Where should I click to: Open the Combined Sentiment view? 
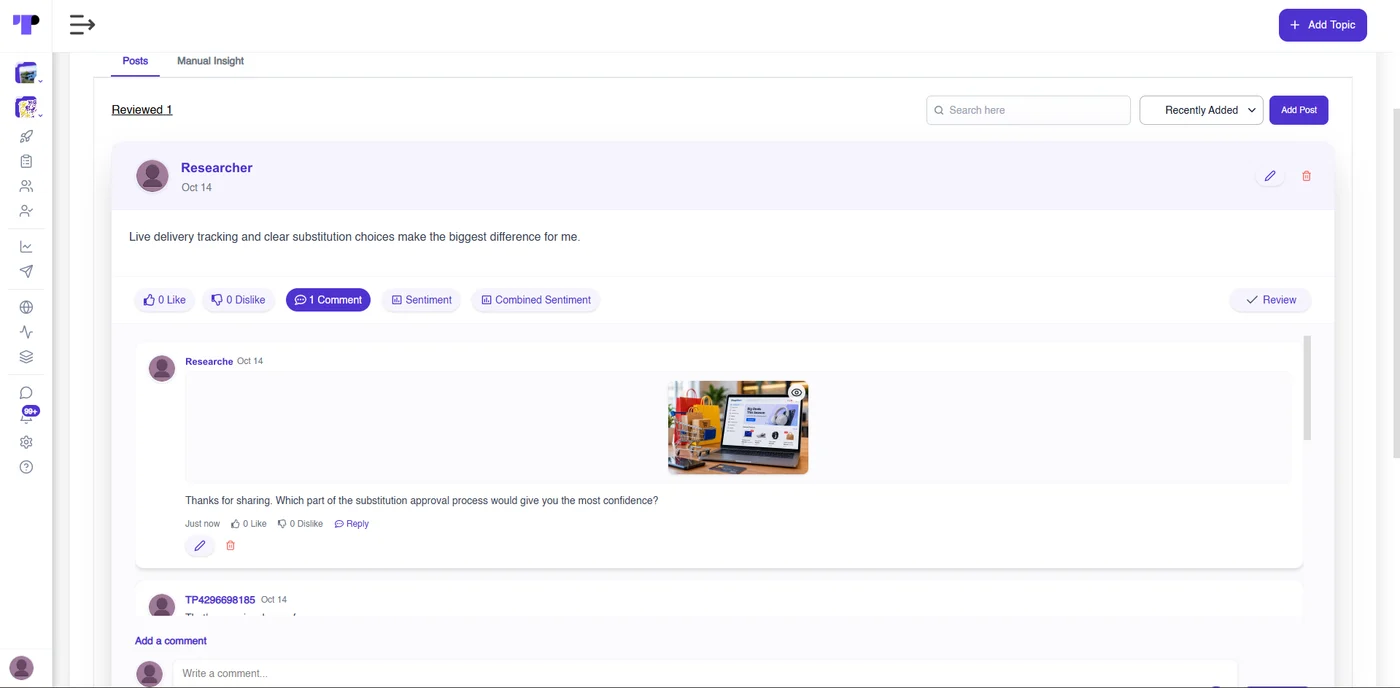[x=535, y=300]
